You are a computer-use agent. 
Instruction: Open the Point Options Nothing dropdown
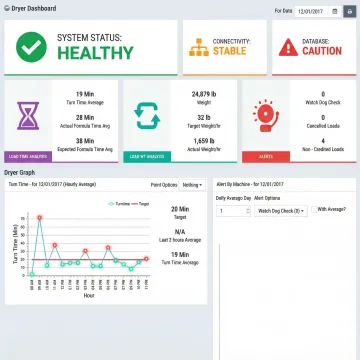pos(192,185)
